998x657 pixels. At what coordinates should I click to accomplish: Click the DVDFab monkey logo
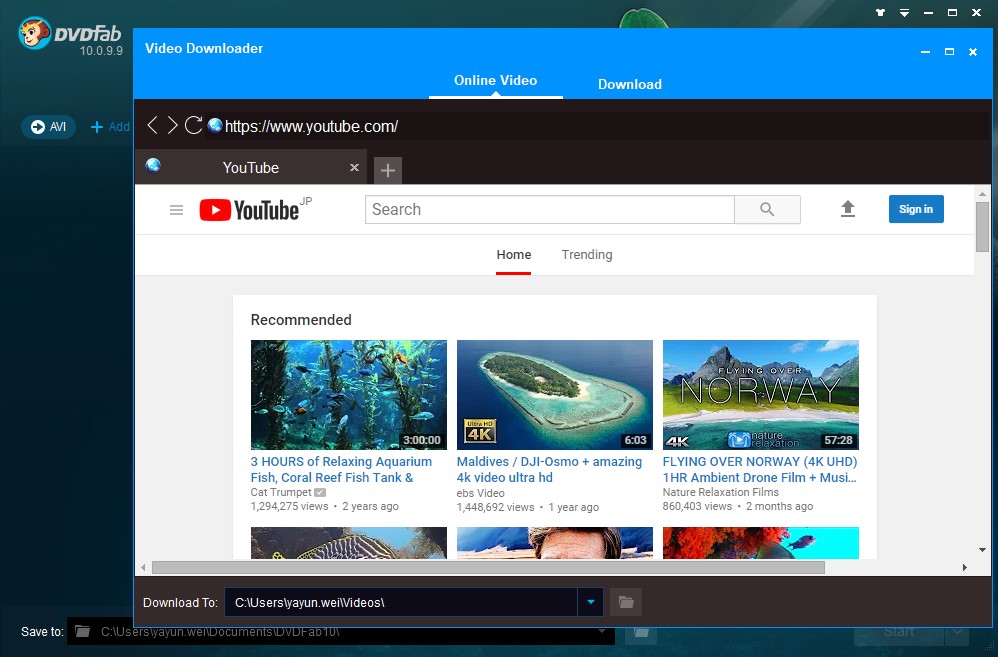click(34, 33)
